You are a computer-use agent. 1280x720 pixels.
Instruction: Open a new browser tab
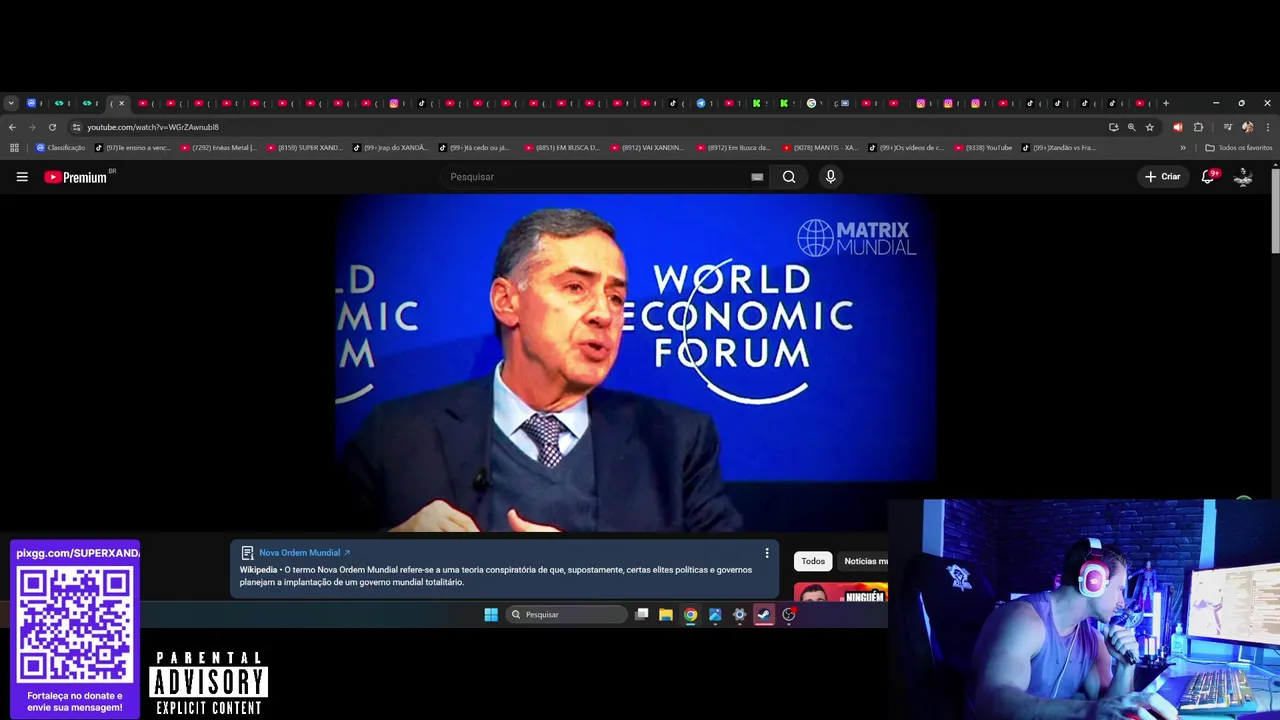(x=1166, y=103)
